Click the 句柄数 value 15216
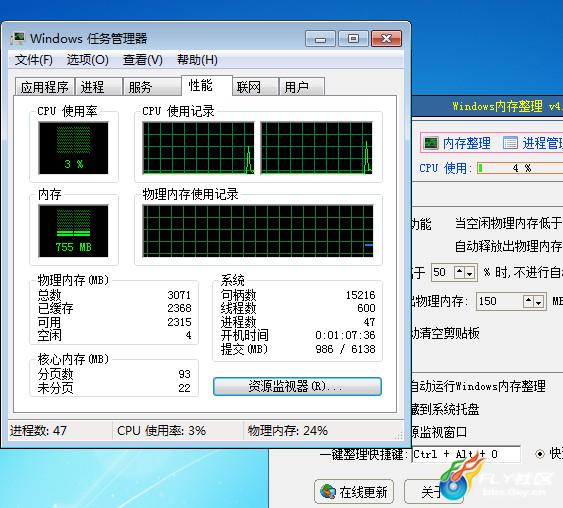The height and width of the screenshot is (508, 563). (x=360, y=295)
